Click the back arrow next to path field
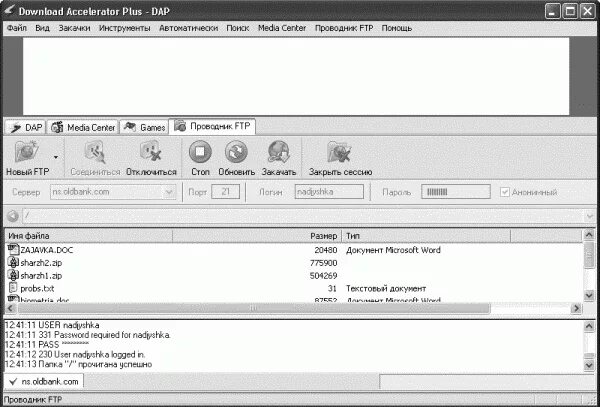Viewport: 600px width, 407px height. 13,216
